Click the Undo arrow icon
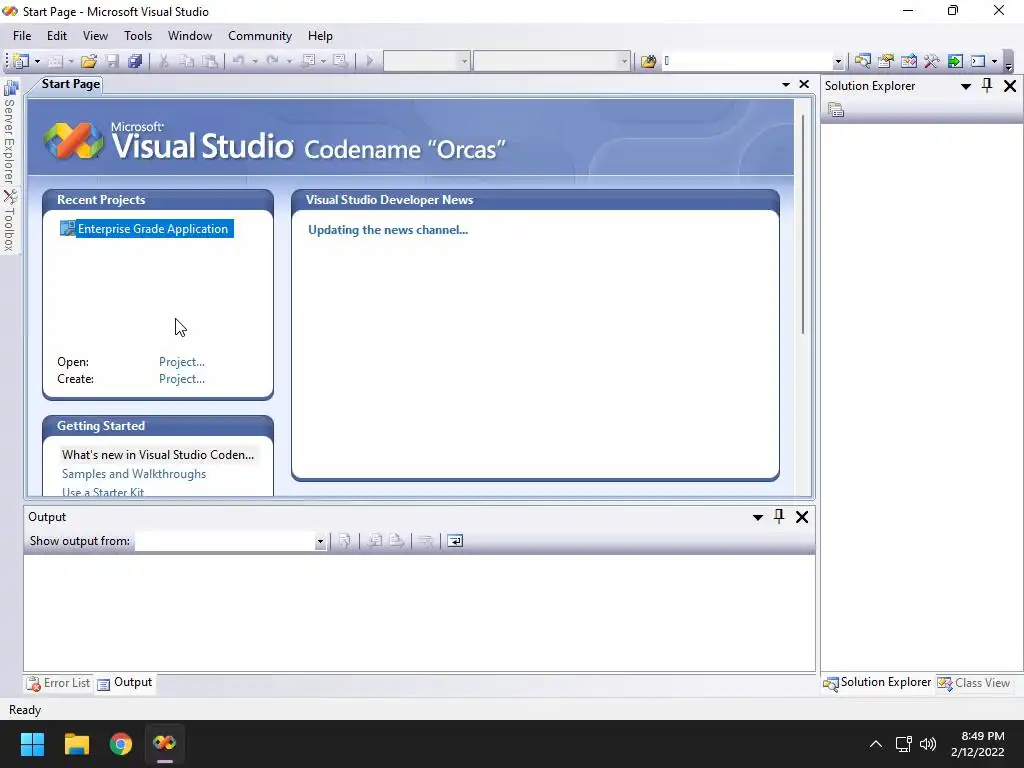Viewport: 1024px width, 768px height. (x=238, y=61)
